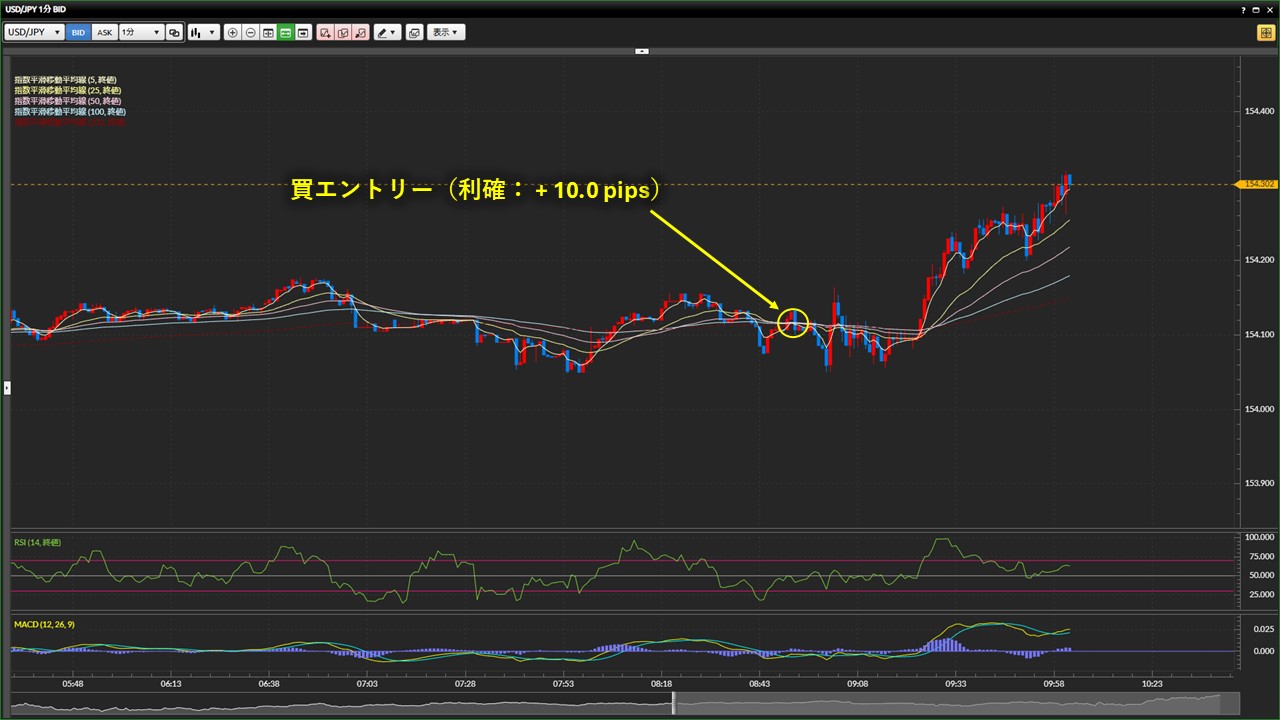Screen dimensions: 1280x720
Task: Open the 1分 timeframe dropdown
Action: (x=140, y=32)
